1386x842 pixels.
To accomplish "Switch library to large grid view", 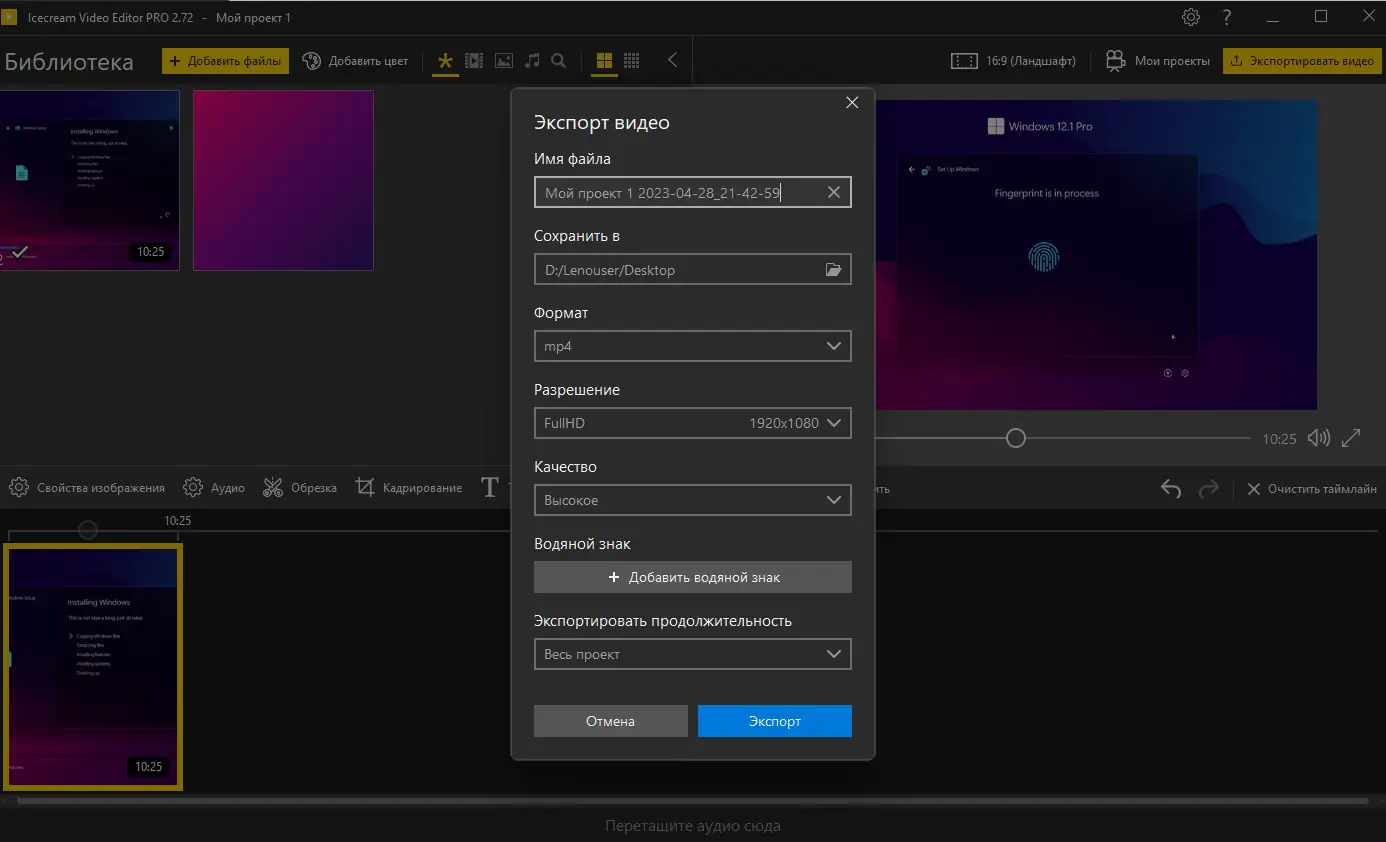I will click(604, 61).
